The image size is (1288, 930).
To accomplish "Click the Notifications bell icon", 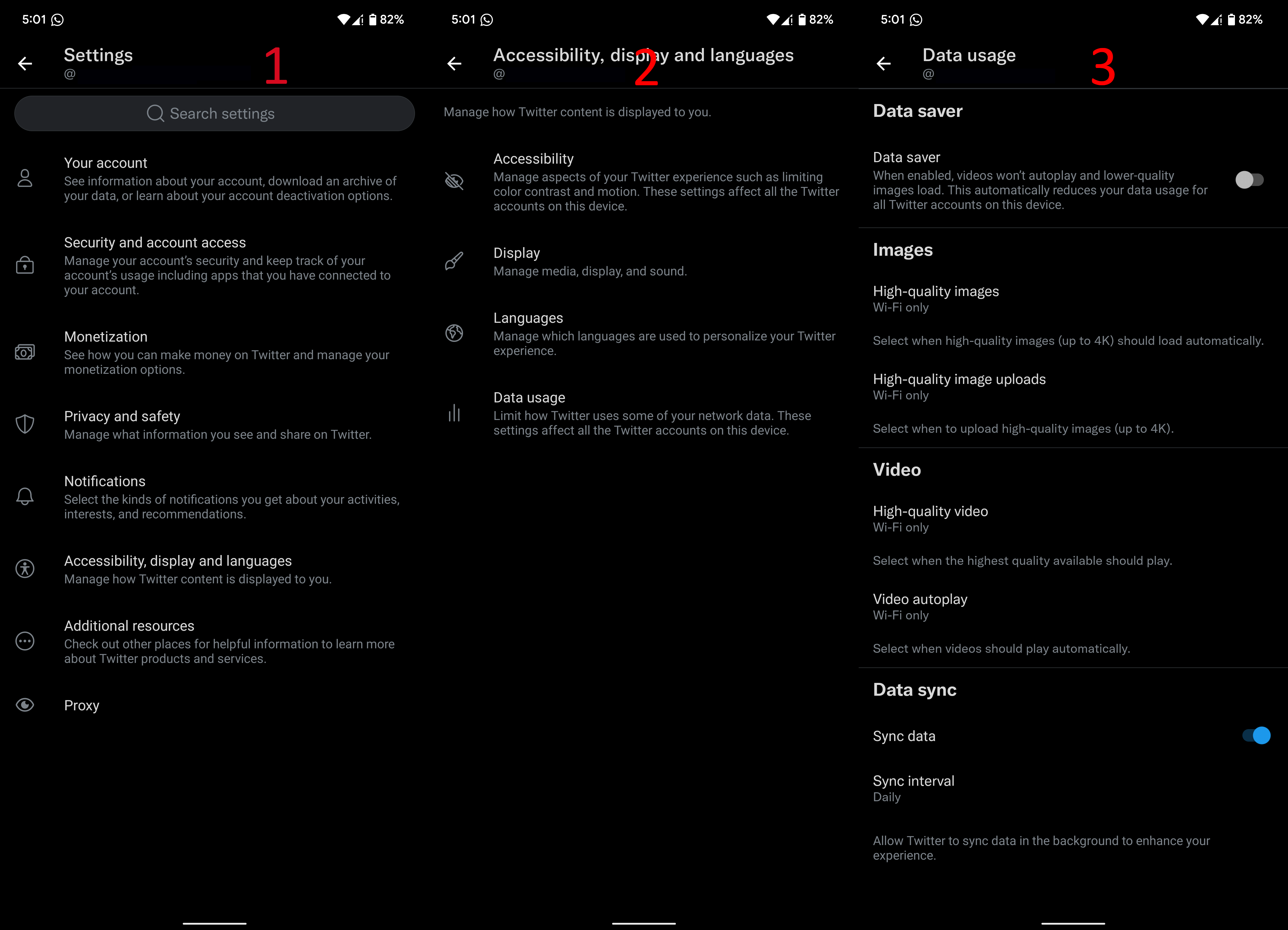I will coord(25,497).
